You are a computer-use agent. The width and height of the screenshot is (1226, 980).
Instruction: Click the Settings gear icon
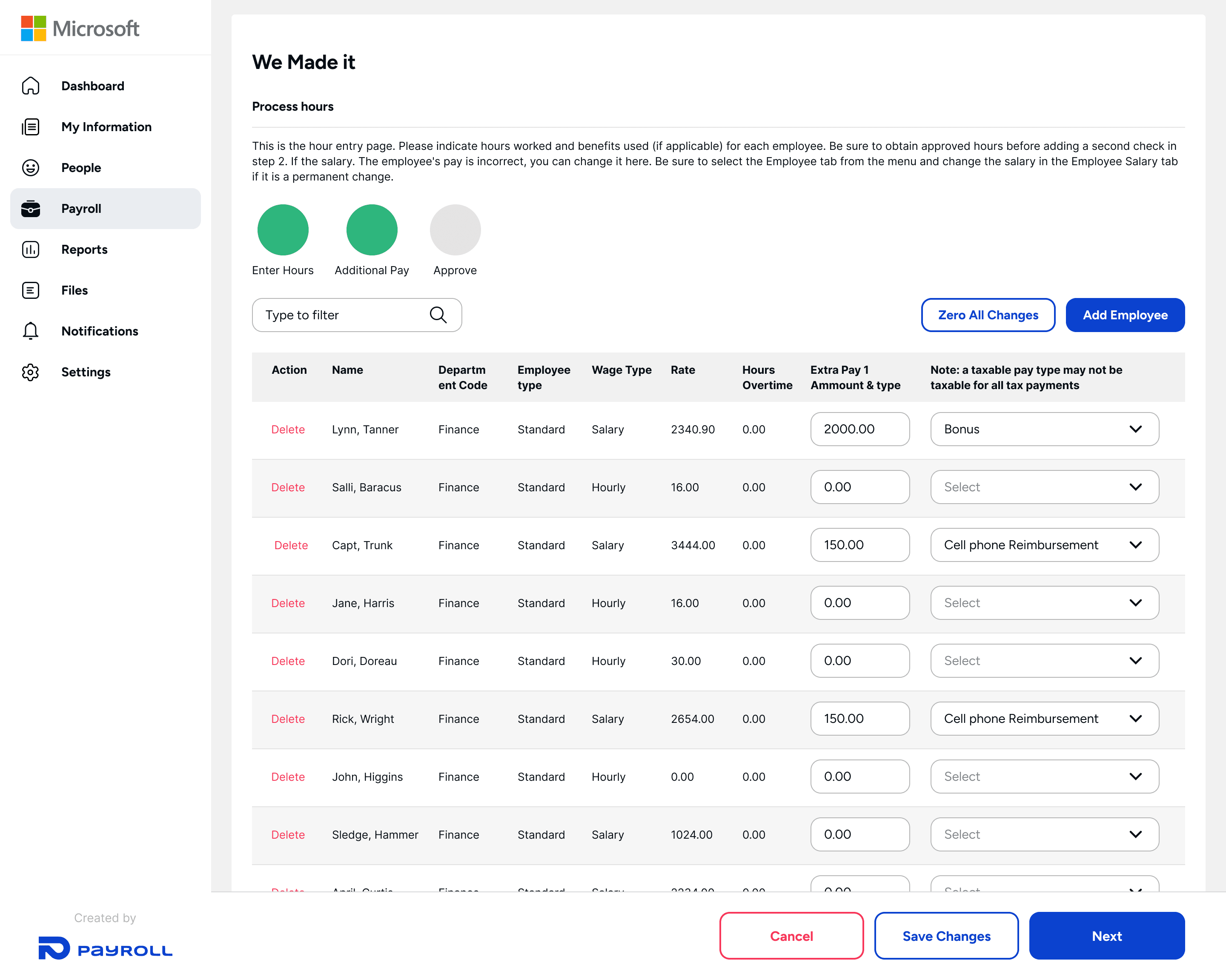point(31,372)
